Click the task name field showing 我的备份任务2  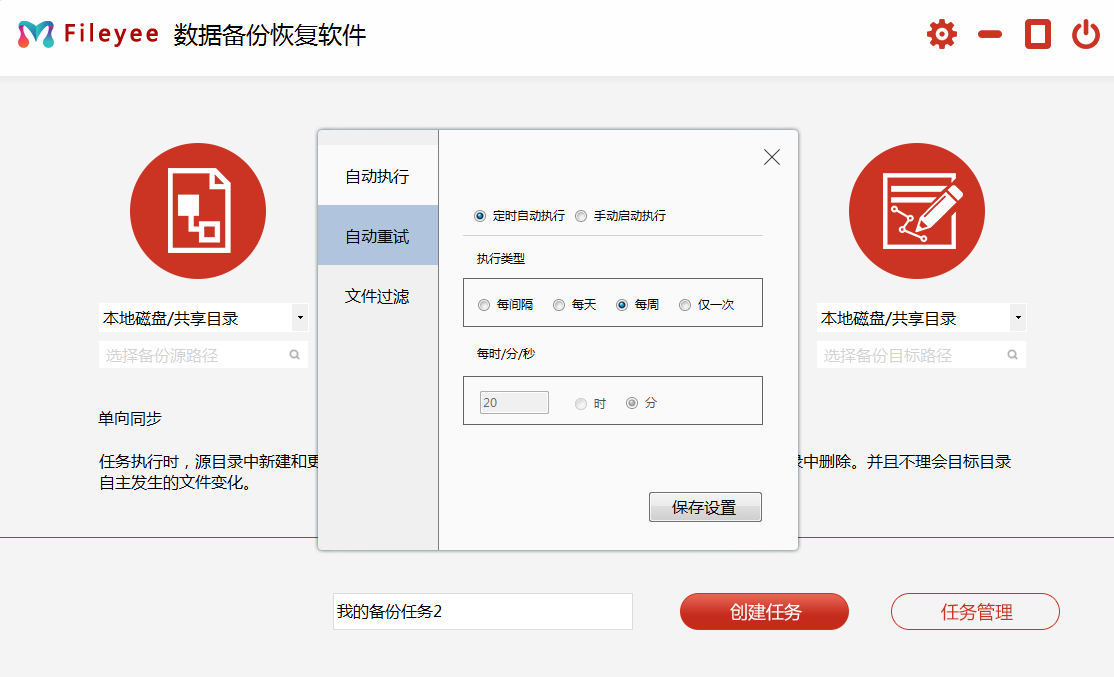[x=483, y=611]
